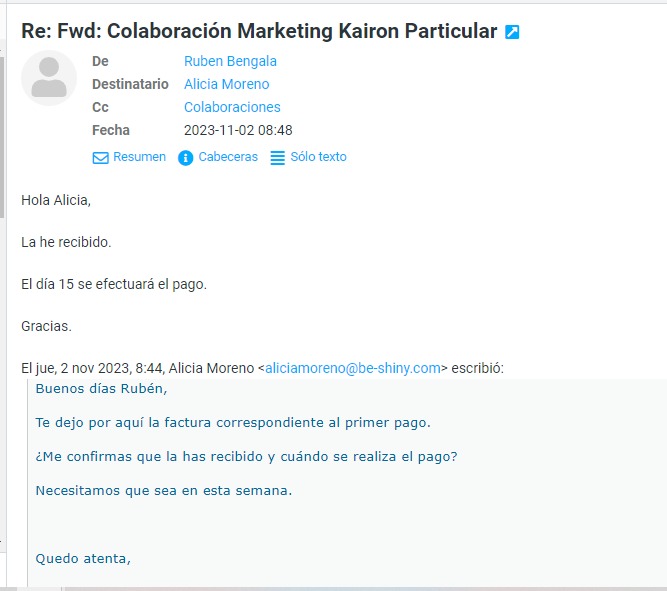Click the Sólo texto lines icon

pyautogui.click(x=277, y=157)
